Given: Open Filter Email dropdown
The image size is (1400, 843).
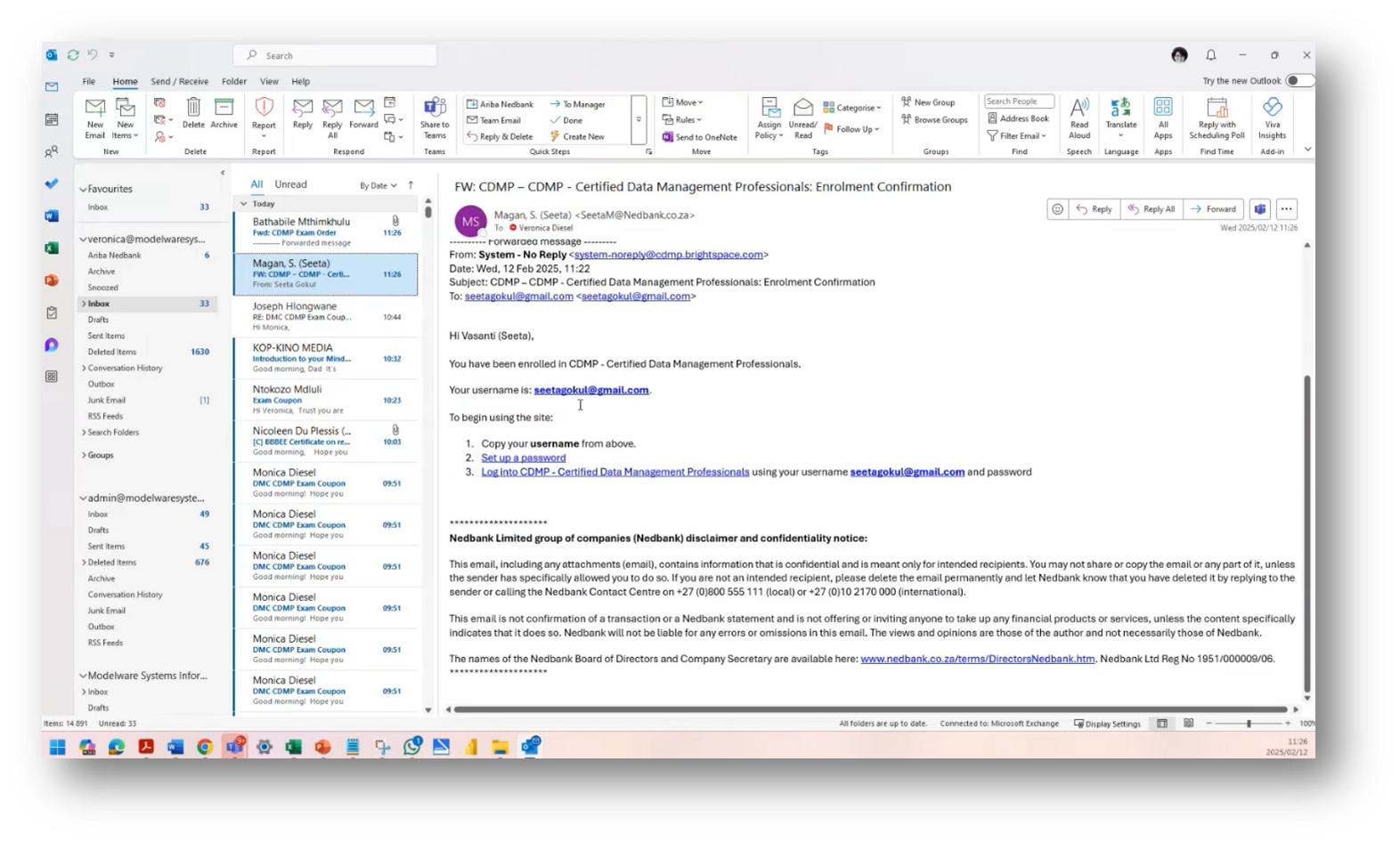Looking at the screenshot, I should coord(1016,136).
